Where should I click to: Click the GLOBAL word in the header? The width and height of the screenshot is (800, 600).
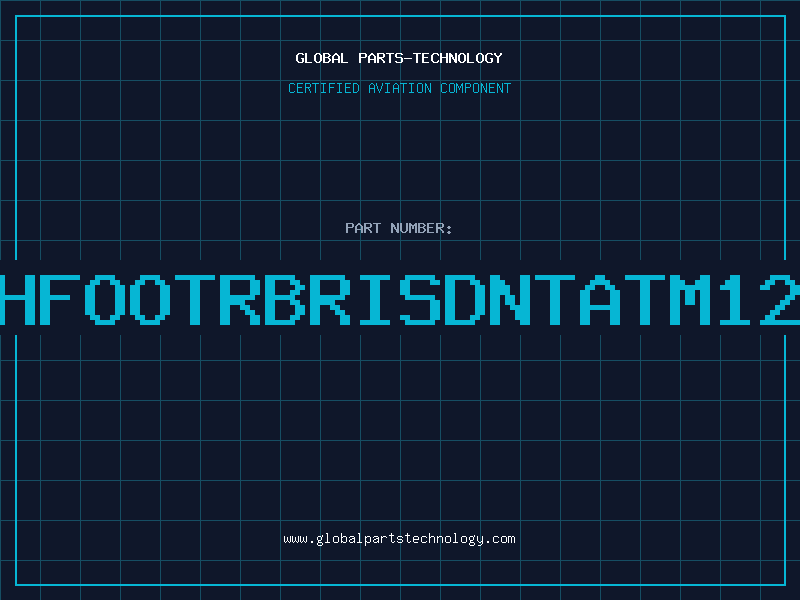coord(322,58)
